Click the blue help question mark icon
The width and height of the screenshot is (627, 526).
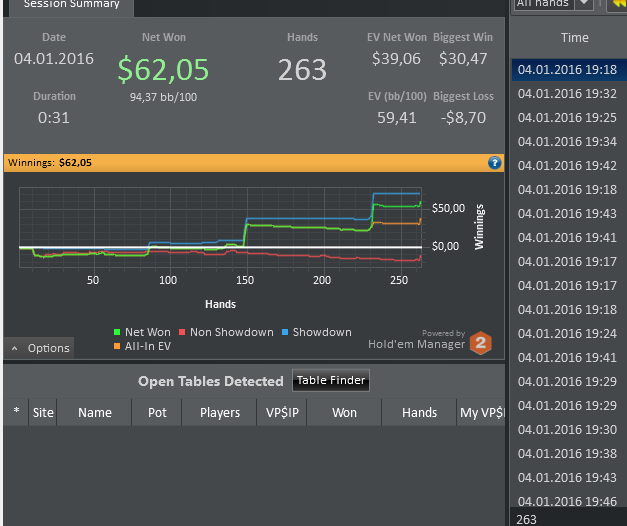tap(494, 162)
